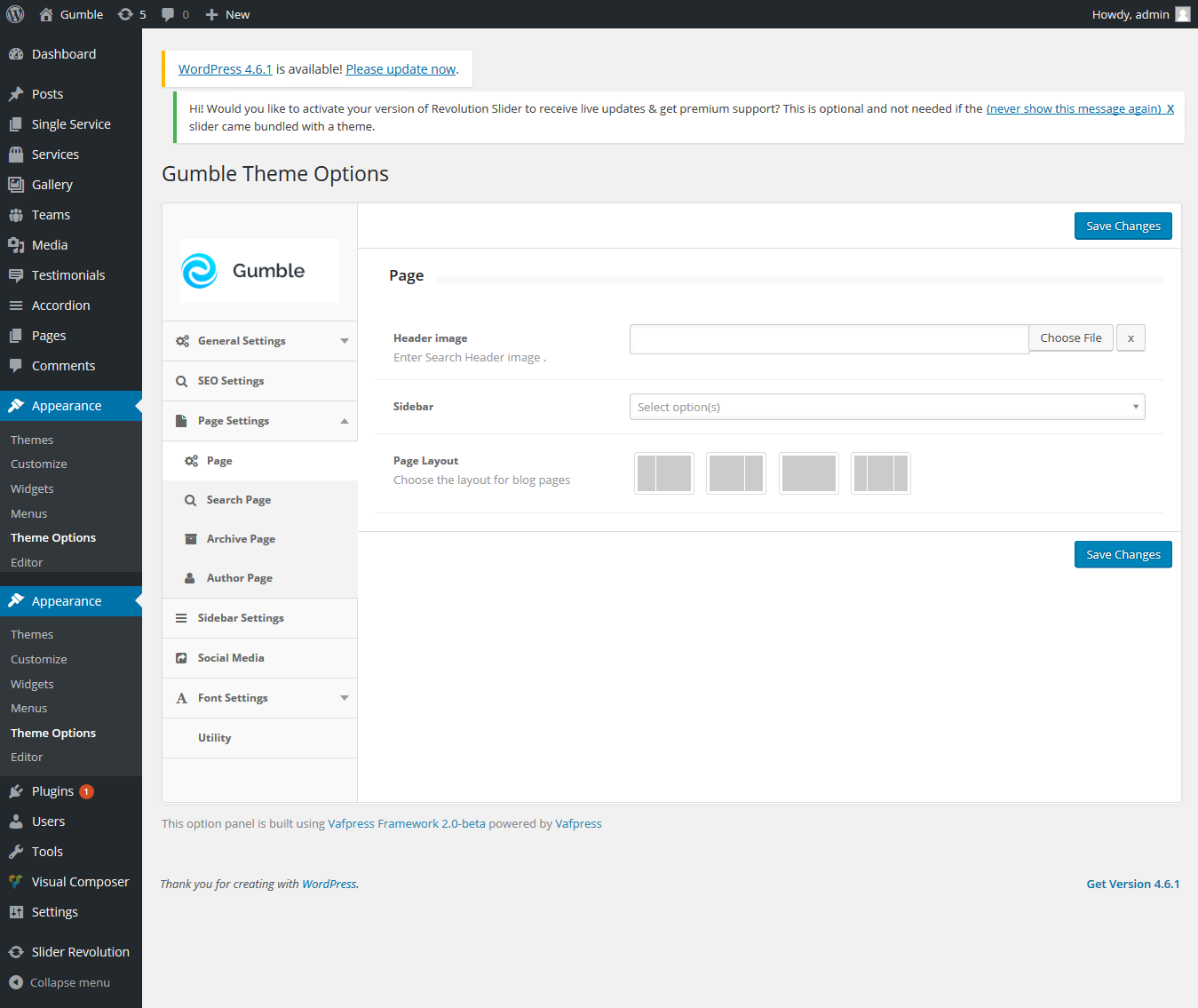Open Slider Revolution from the sidebar
This screenshot has height=1008, width=1198.
pyautogui.click(x=80, y=952)
